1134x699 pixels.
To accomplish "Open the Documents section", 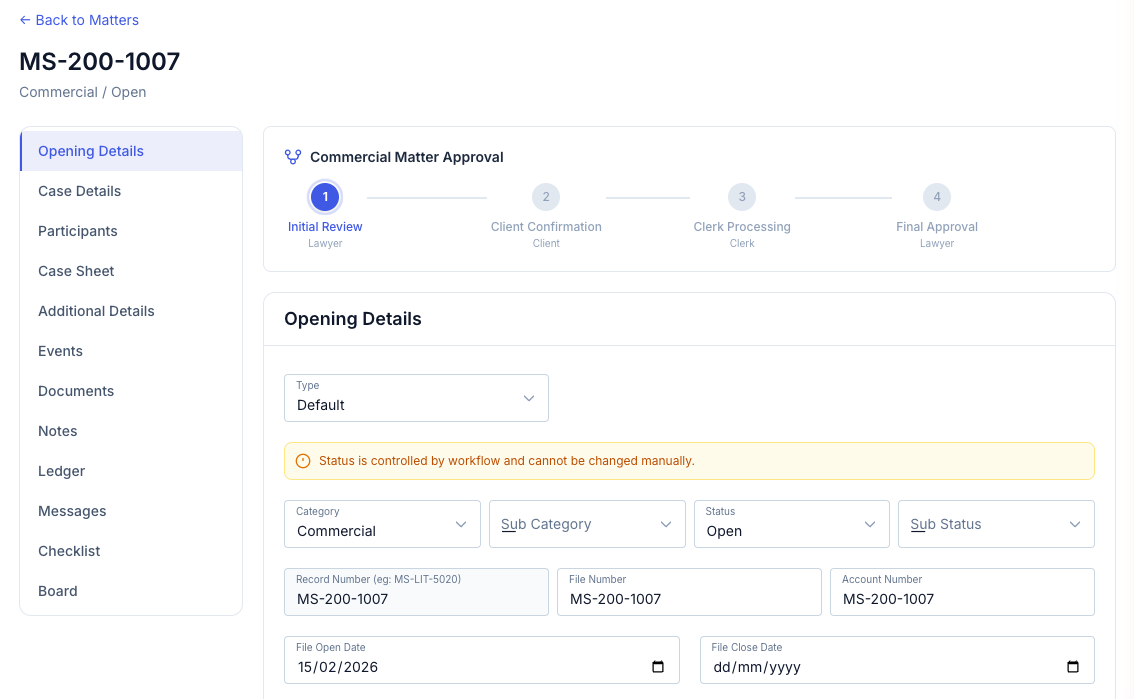I will coord(76,391).
